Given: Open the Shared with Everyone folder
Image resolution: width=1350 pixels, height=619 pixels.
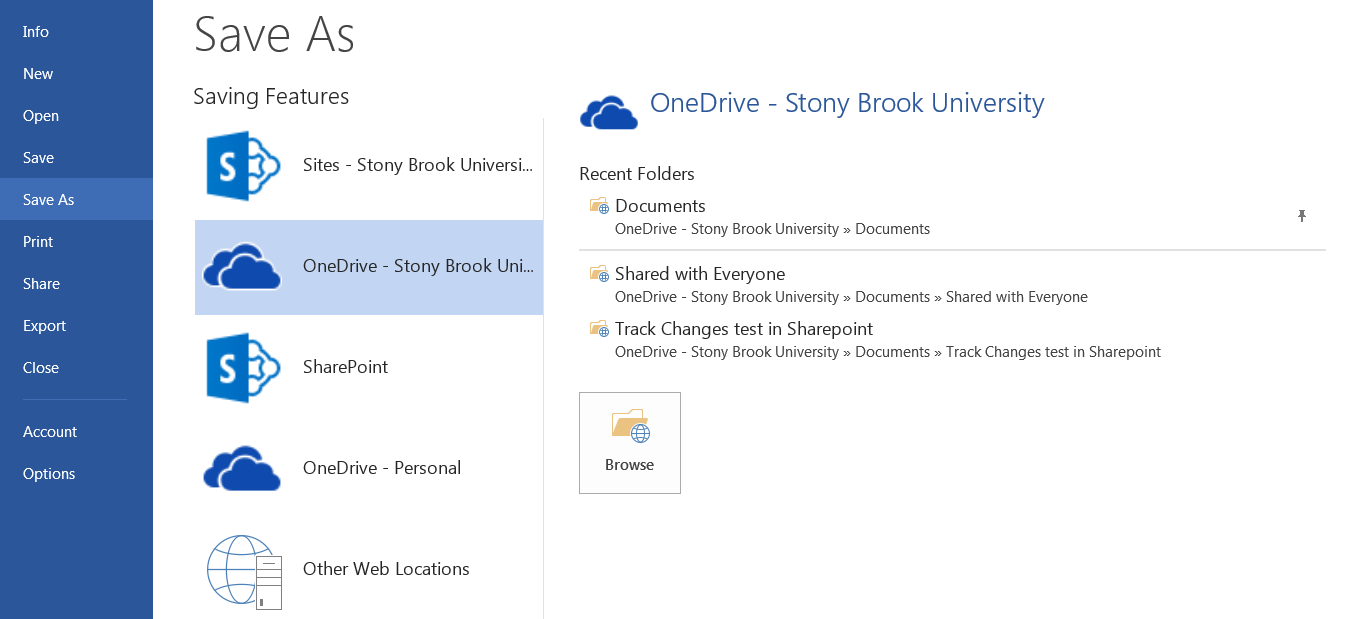Looking at the screenshot, I should (x=700, y=274).
